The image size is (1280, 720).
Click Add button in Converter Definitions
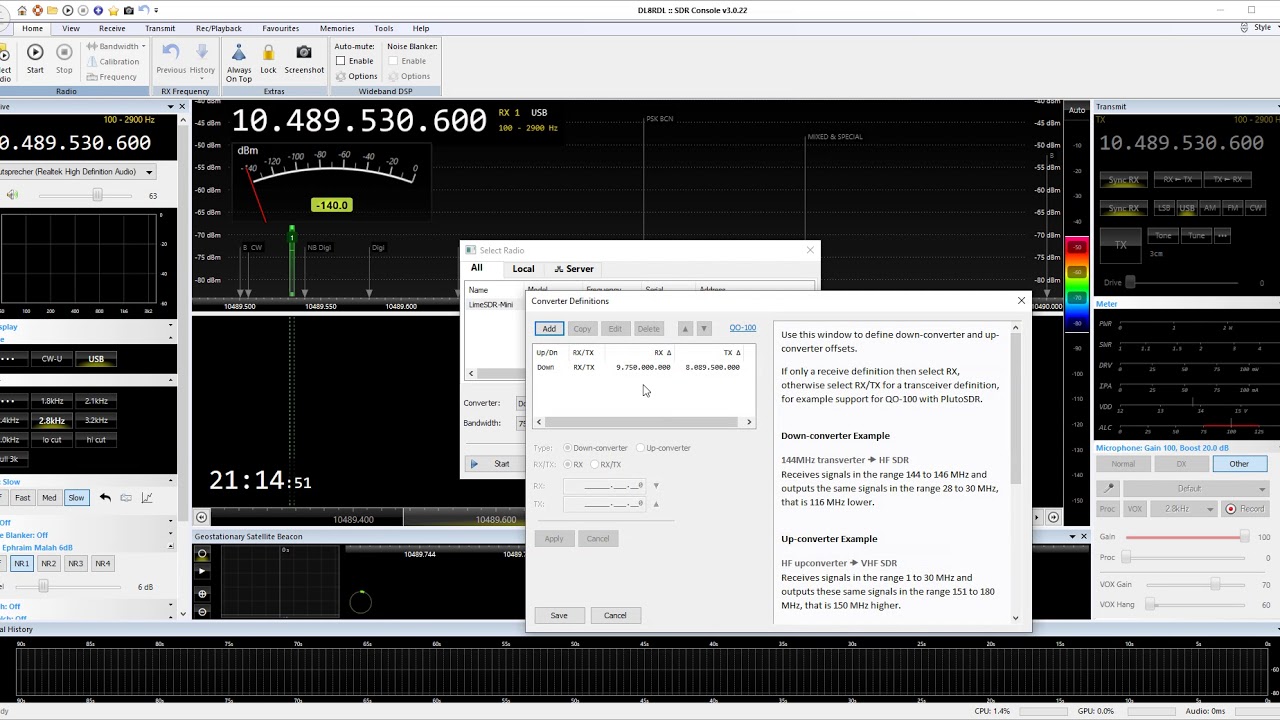549,329
